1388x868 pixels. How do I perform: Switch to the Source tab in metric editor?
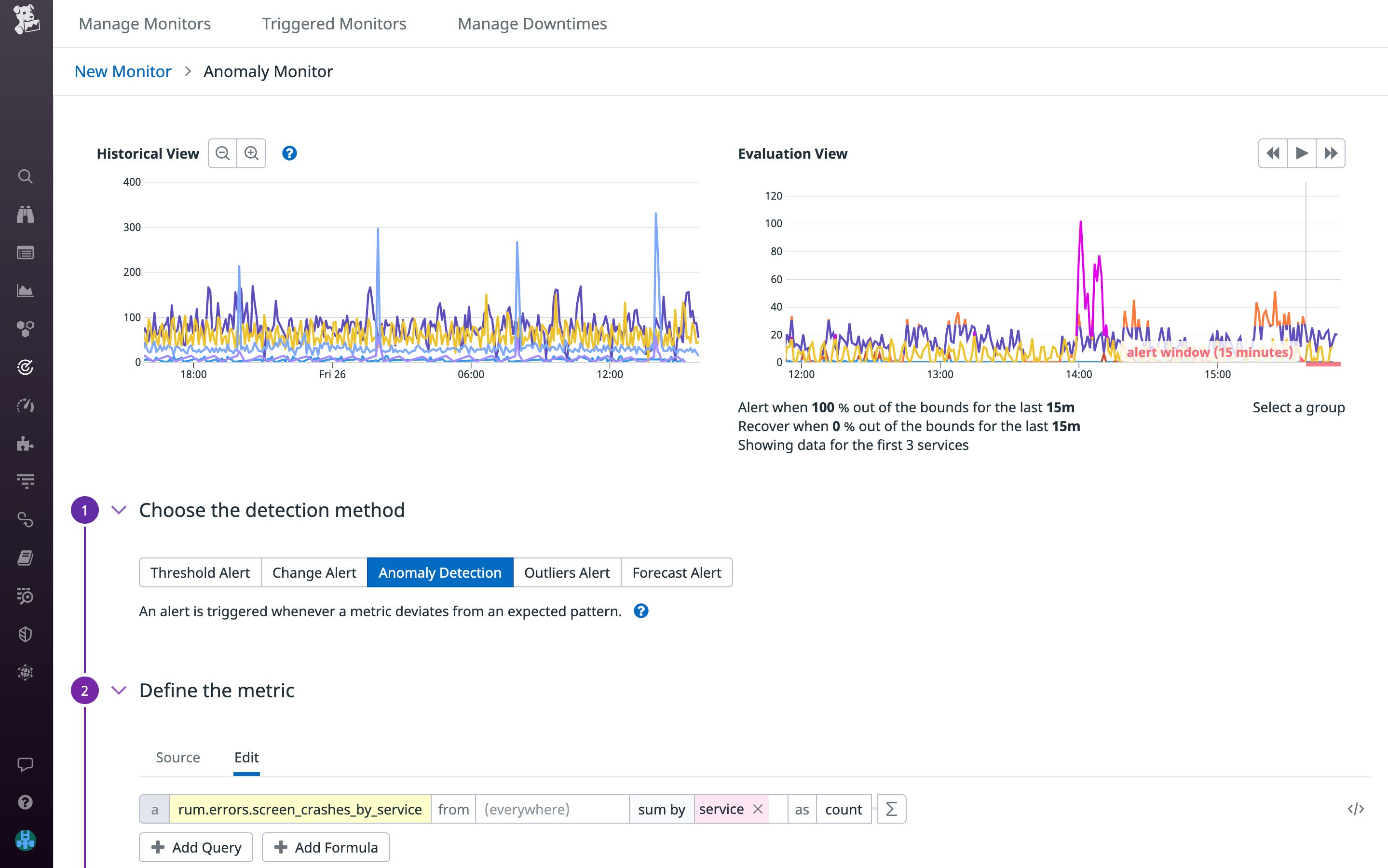point(177,757)
